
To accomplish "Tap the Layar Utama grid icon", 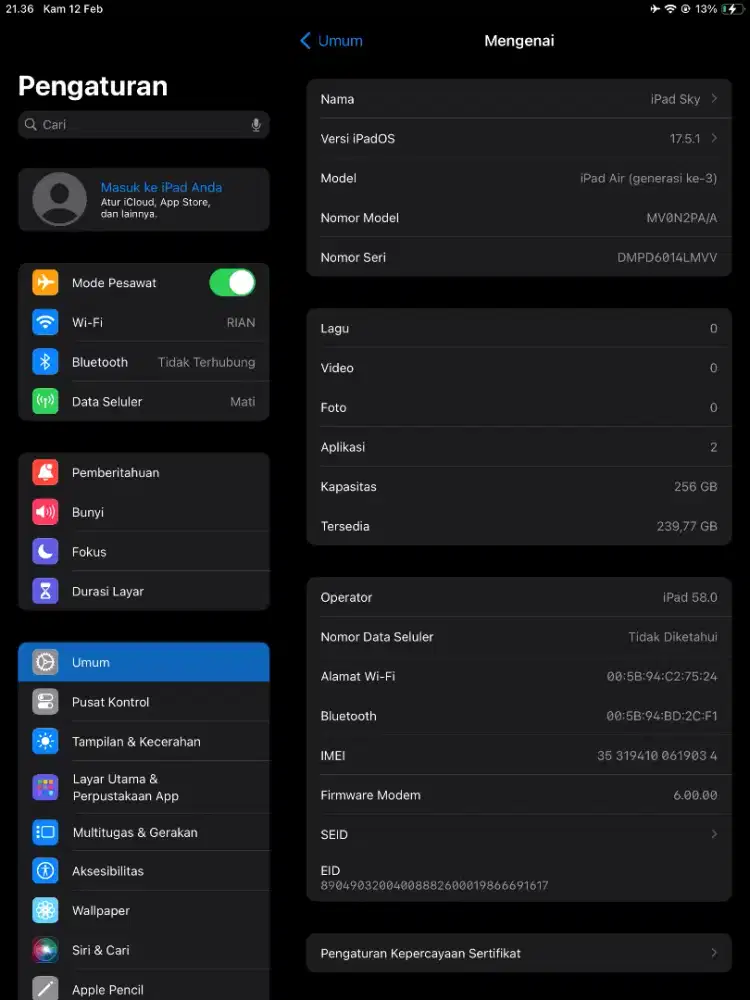I will coord(45,788).
